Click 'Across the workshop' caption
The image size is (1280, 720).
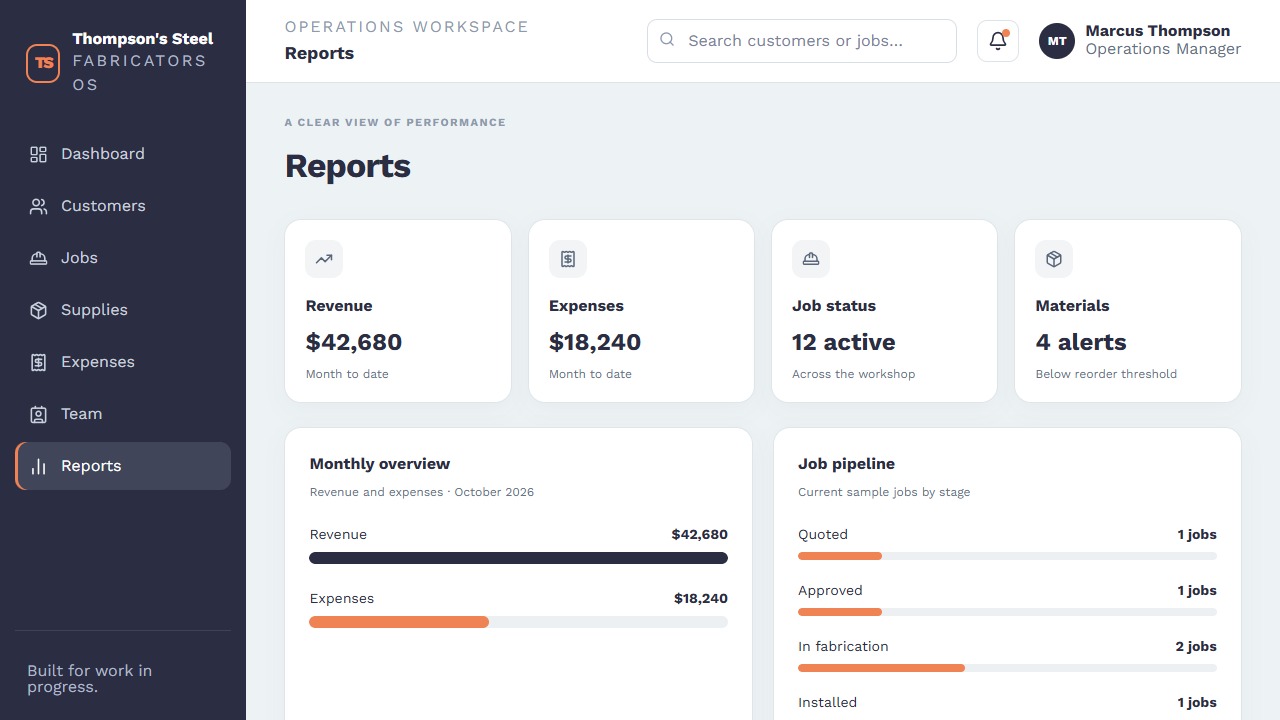coord(854,374)
